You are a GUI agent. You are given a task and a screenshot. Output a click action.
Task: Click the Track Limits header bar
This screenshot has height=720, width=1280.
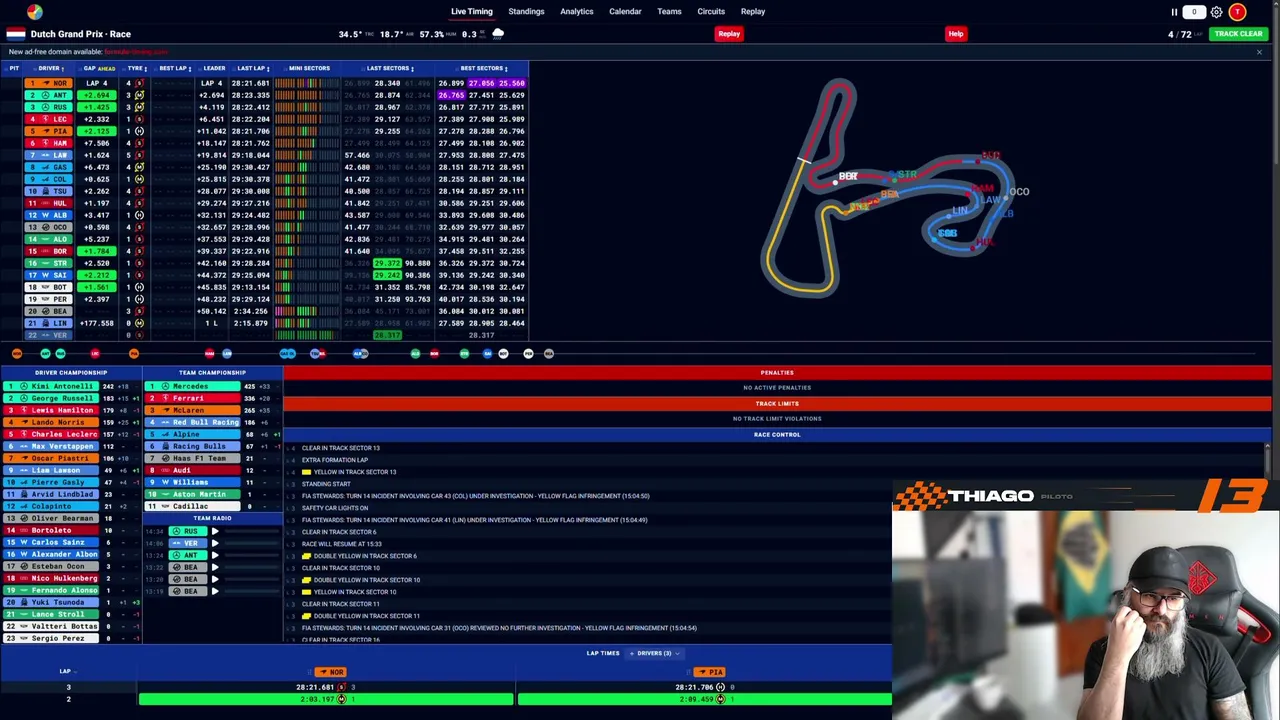[777, 404]
